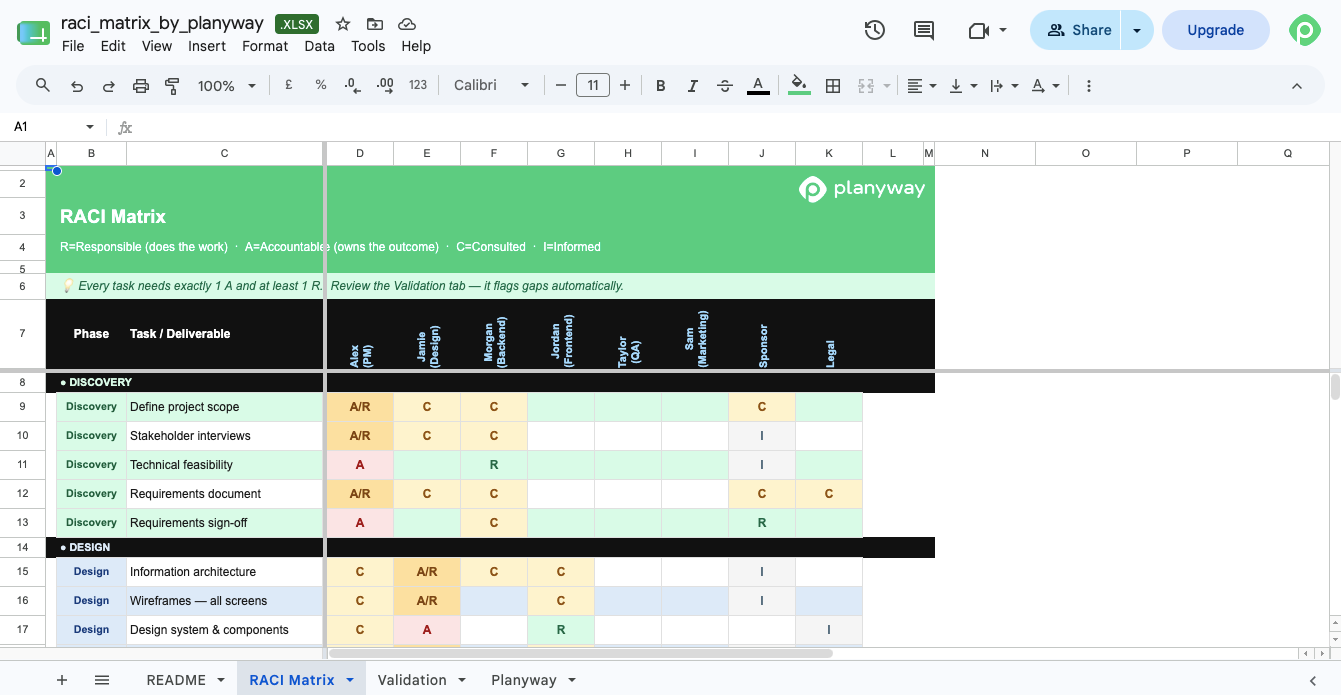Redo the last action

click(x=109, y=86)
